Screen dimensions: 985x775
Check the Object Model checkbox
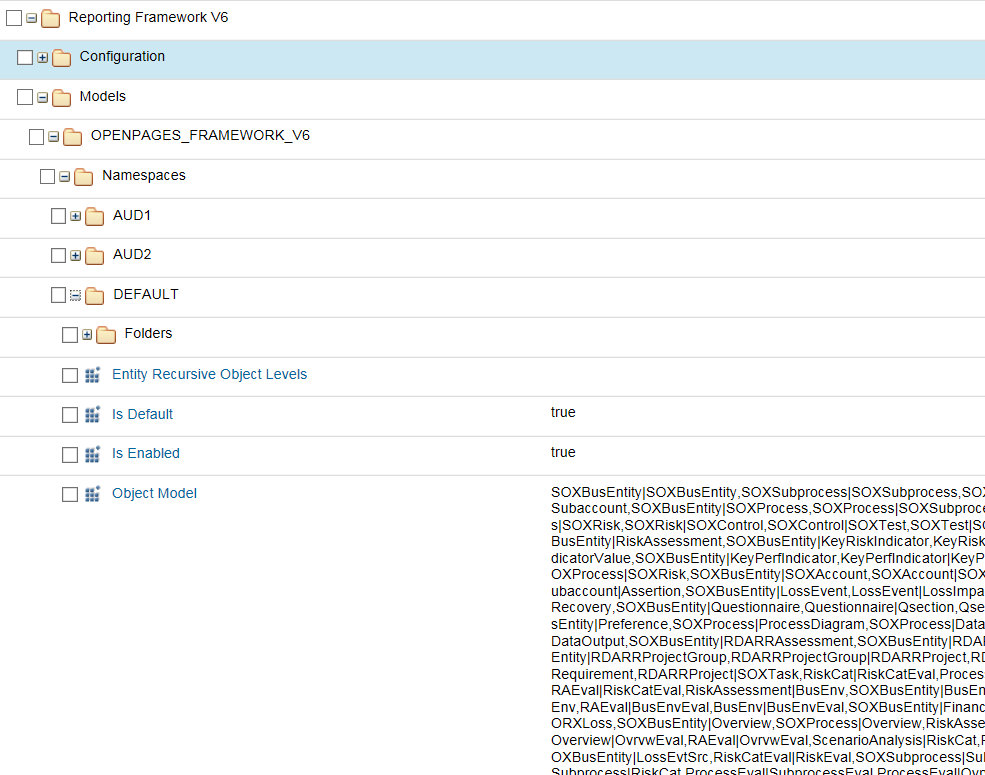point(70,495)
